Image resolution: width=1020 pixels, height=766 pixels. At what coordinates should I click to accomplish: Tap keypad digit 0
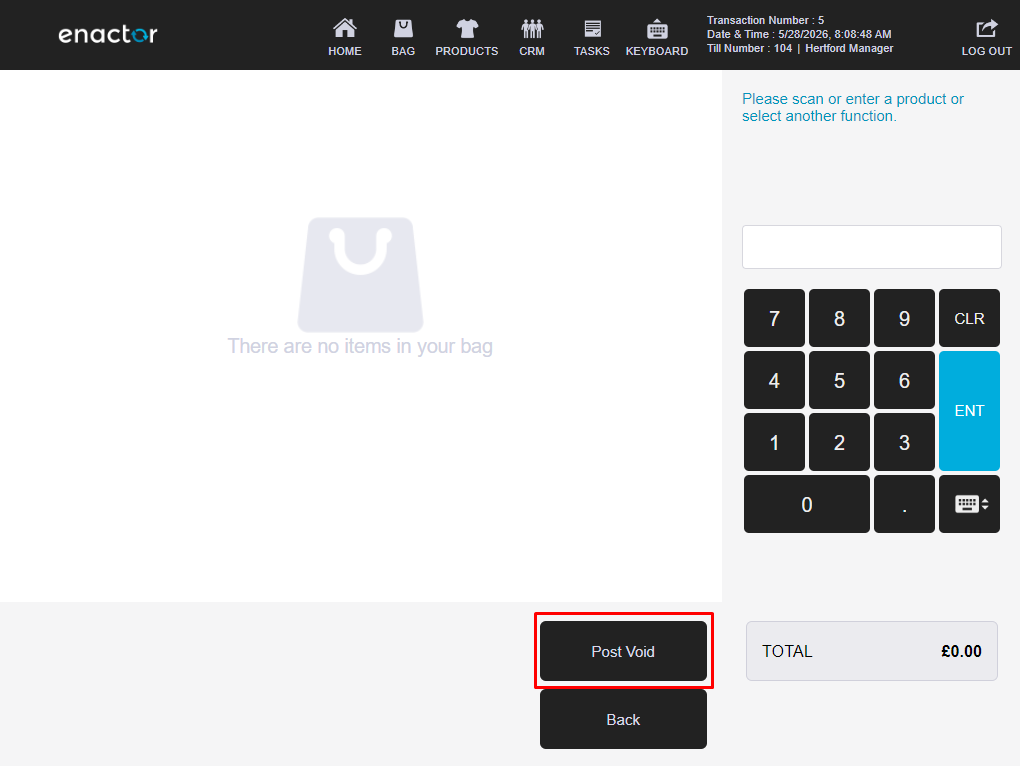coord(807,504)
